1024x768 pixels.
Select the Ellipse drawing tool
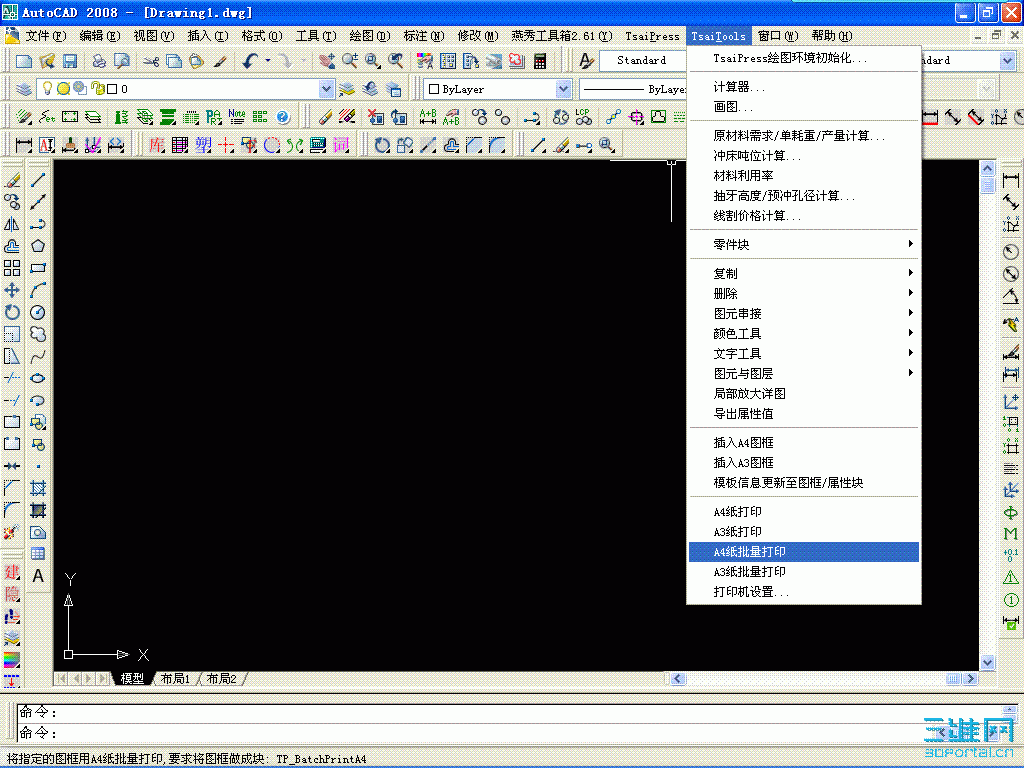pos(38,378)
